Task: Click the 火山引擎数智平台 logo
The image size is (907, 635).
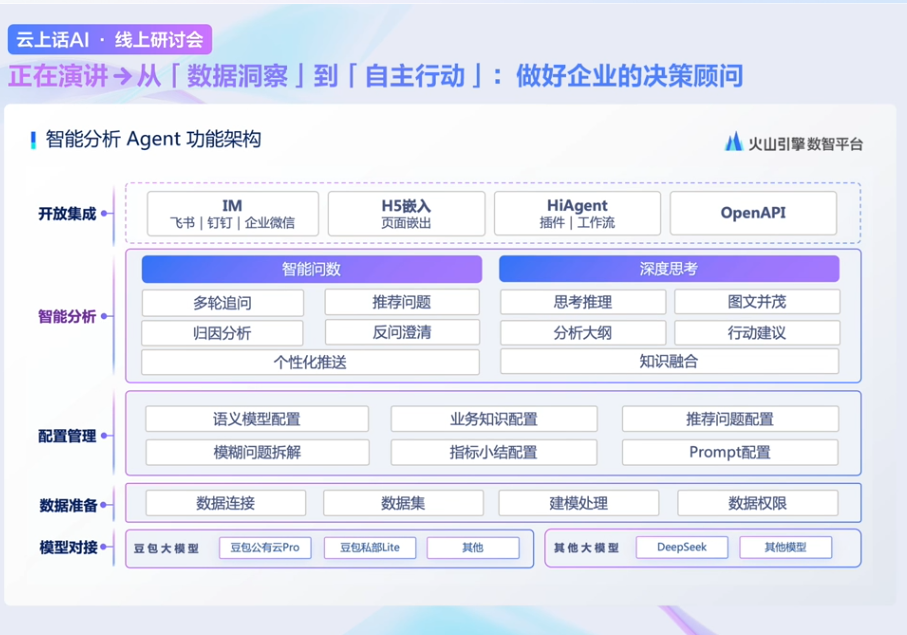Action: tap(794, 142)
